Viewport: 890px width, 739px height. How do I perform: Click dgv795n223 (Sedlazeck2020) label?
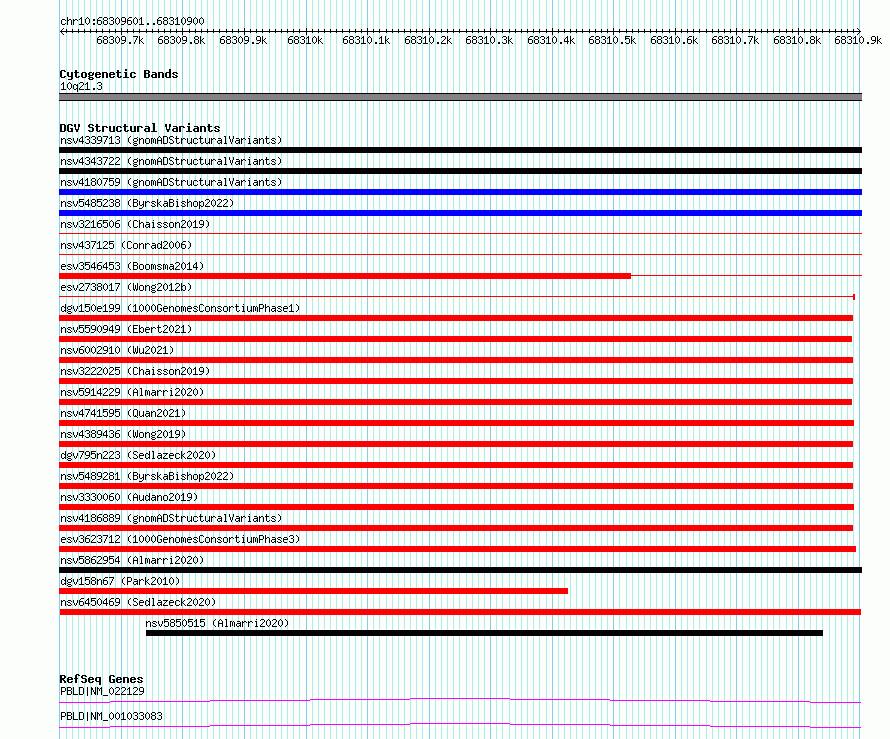click(138, 455)
